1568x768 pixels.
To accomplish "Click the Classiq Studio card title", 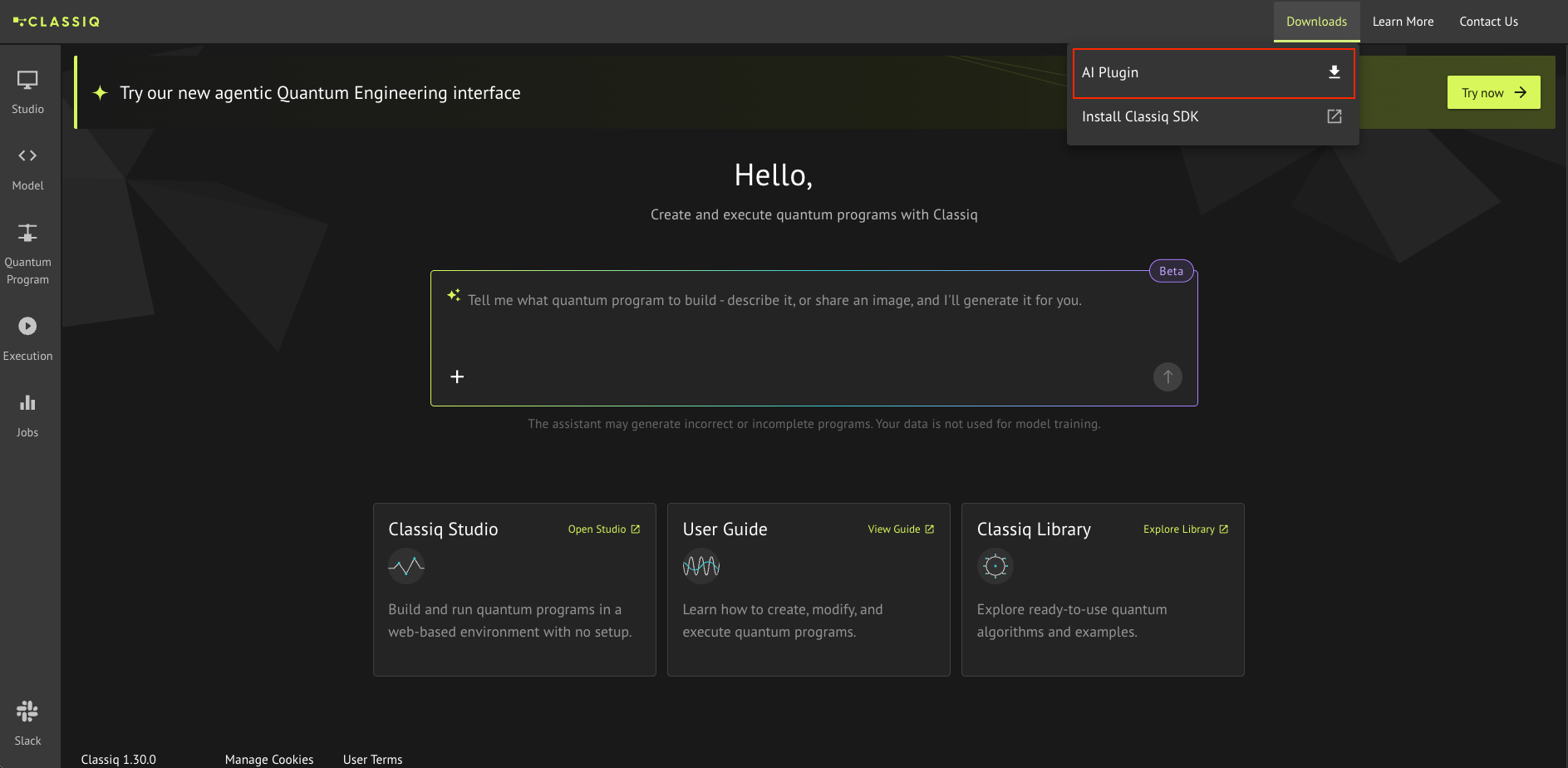I will (443, 529).
